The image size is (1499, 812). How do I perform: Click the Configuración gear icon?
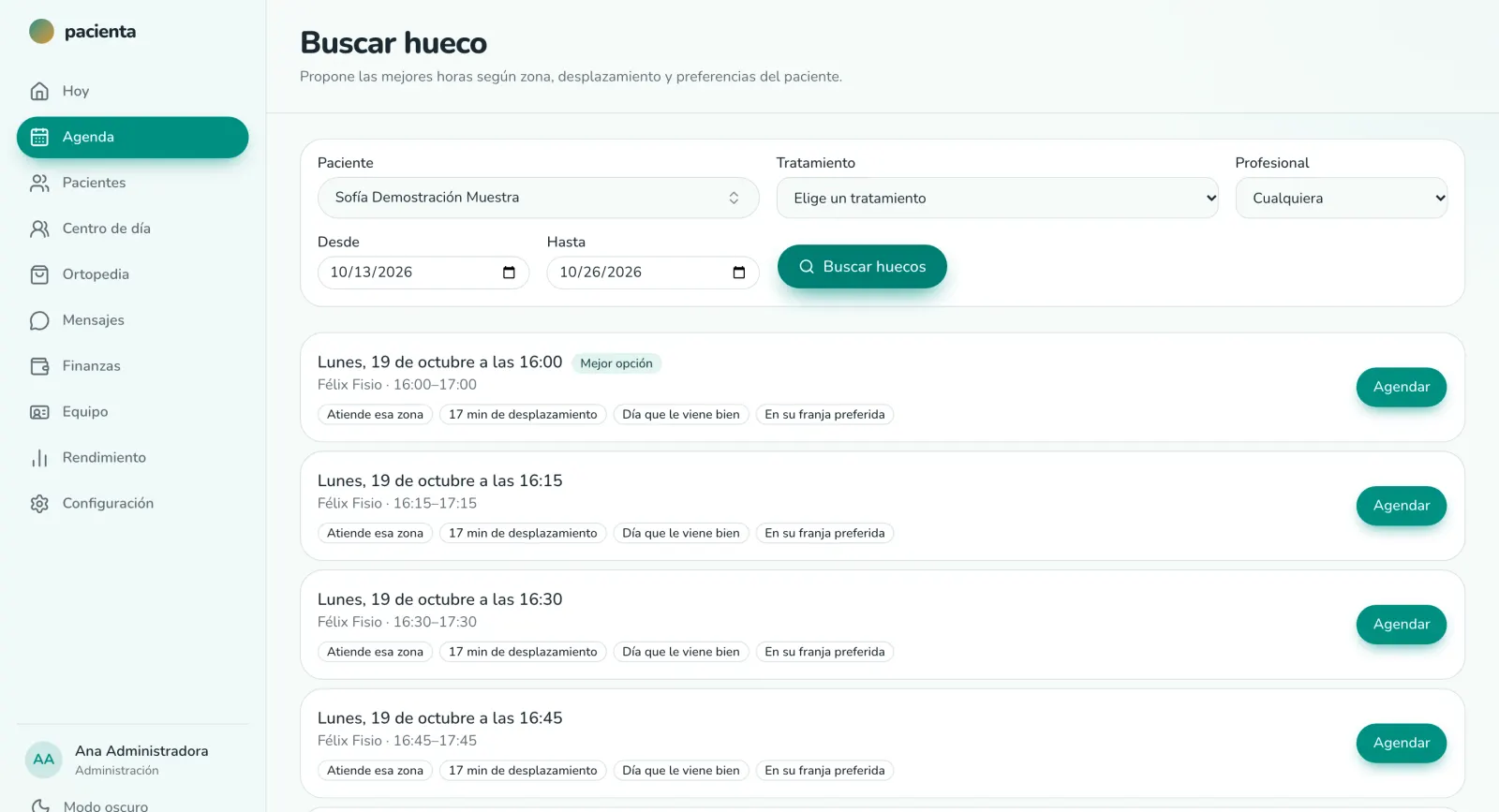(39, 504)
